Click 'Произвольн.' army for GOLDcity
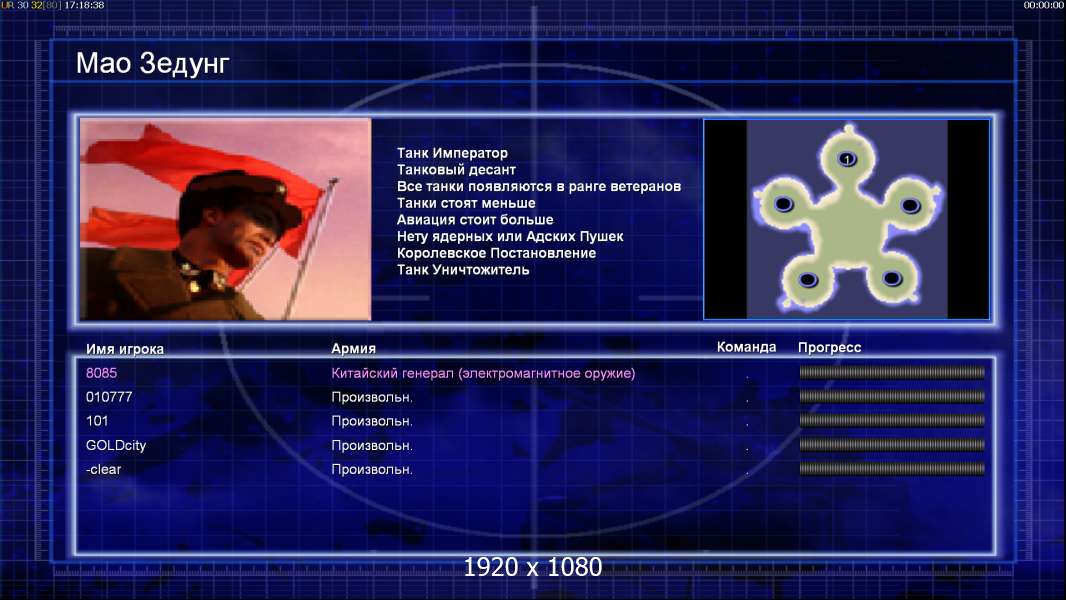 point(372,446)
